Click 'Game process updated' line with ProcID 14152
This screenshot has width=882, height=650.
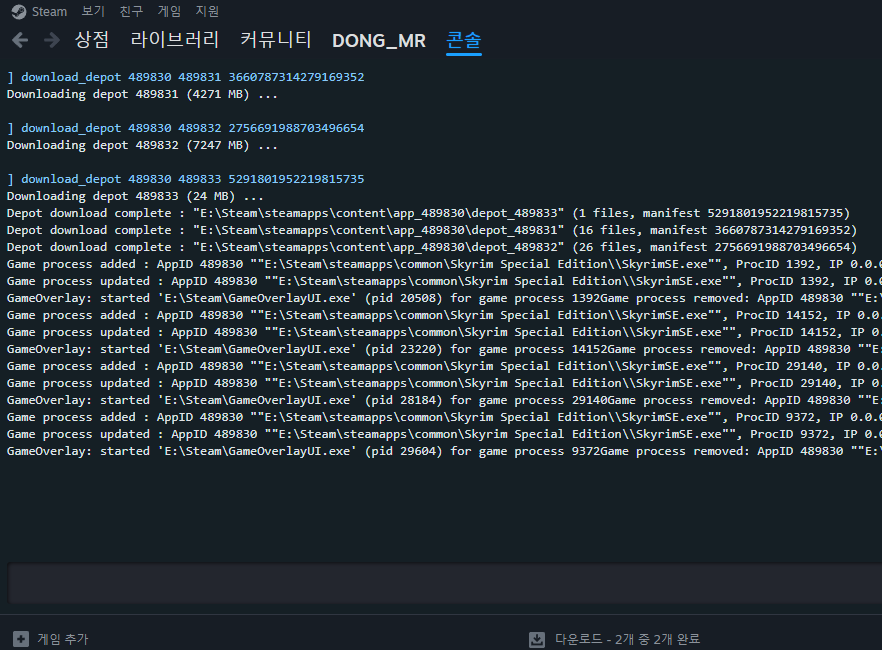pyautogui.click(x=444, y=332)
